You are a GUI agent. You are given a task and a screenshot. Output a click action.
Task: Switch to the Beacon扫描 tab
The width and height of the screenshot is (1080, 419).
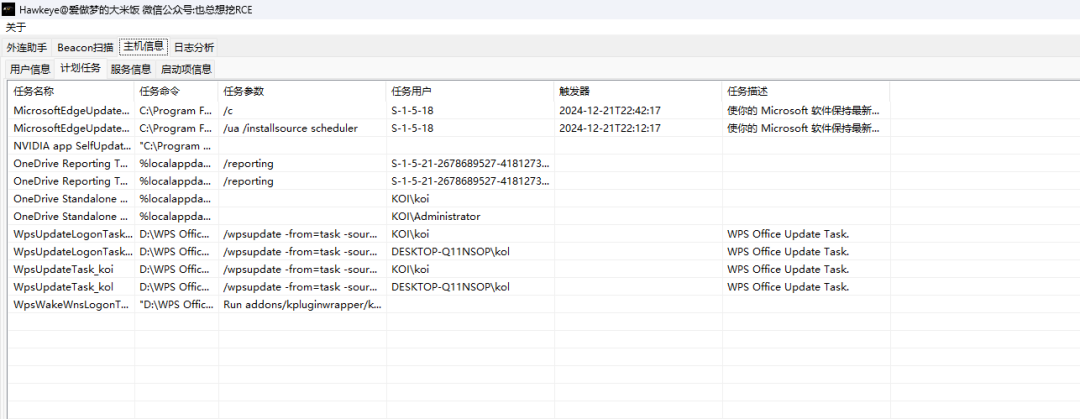85,48
